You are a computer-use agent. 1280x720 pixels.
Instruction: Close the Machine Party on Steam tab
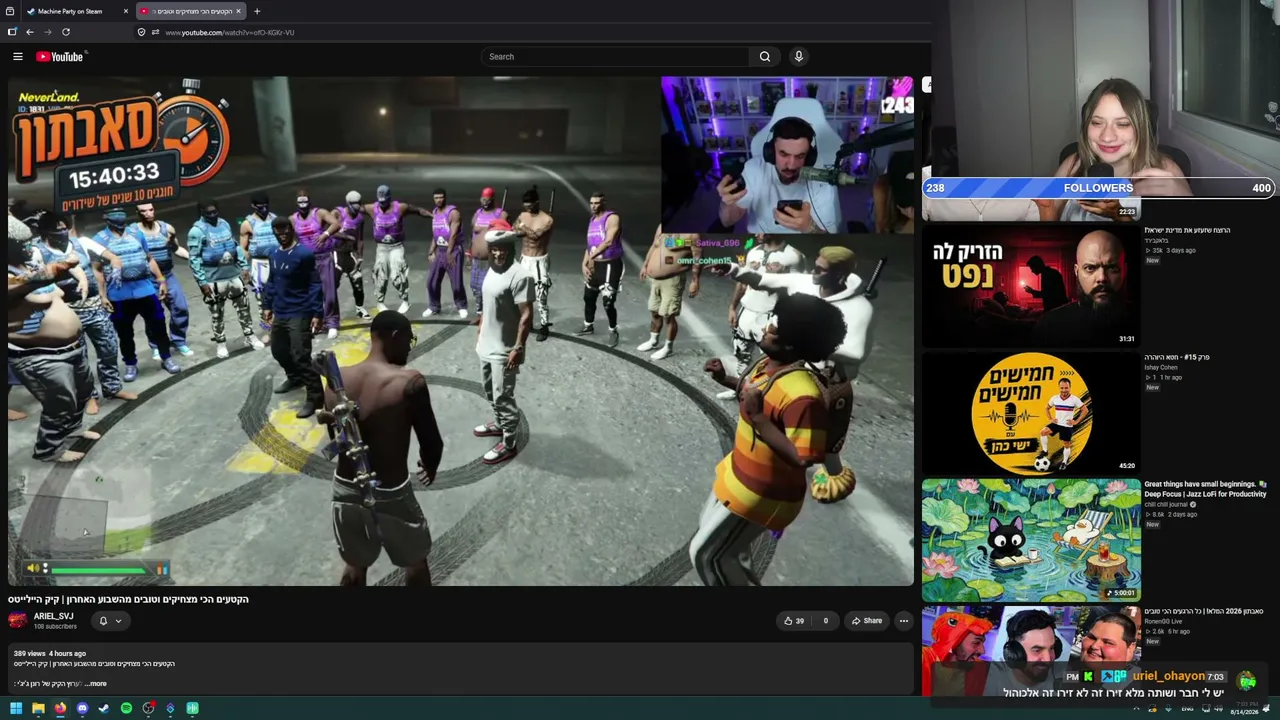[x=126, y=12]
